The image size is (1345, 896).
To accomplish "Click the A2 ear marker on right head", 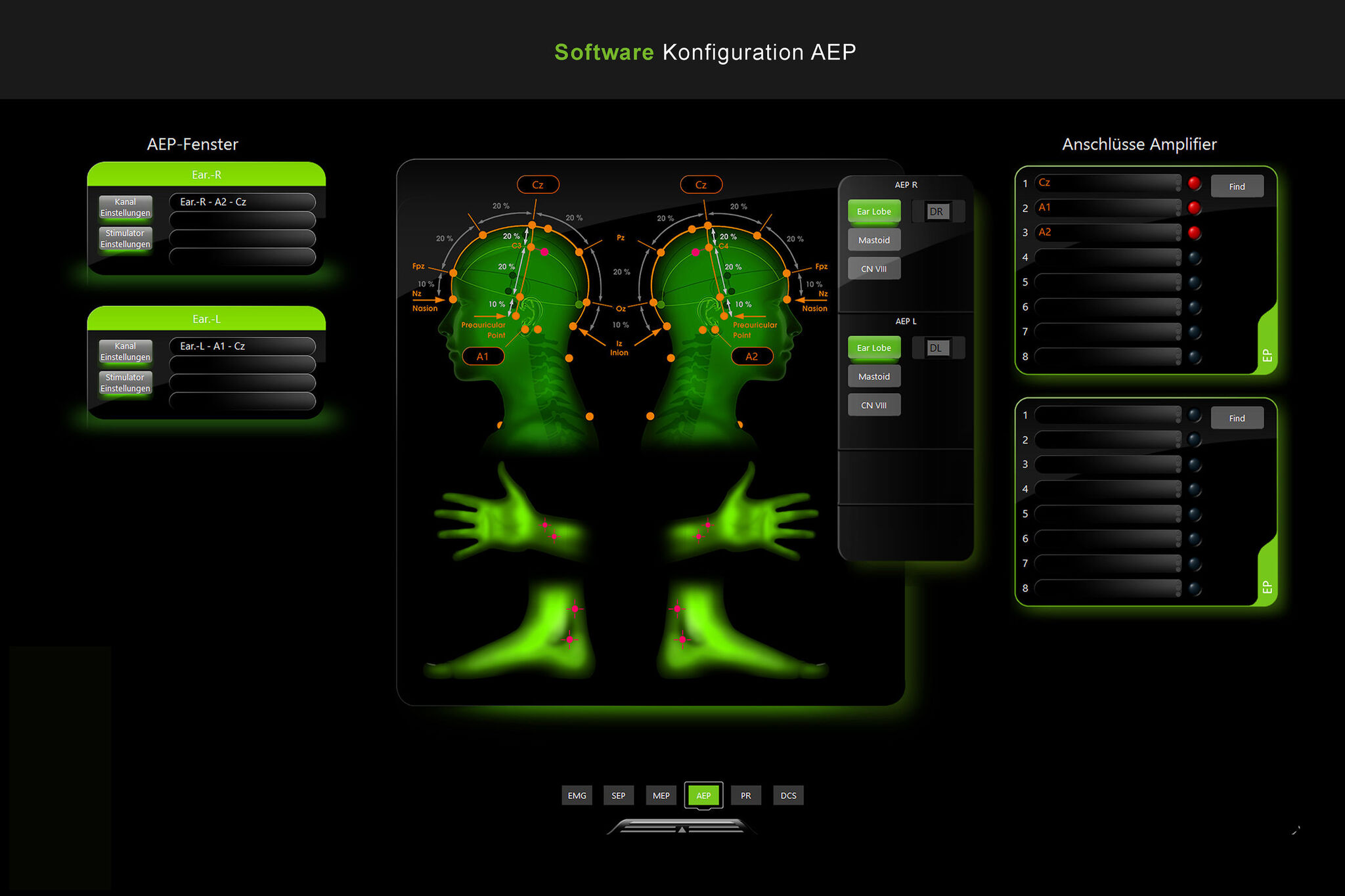I will click(x=751, y=356).
